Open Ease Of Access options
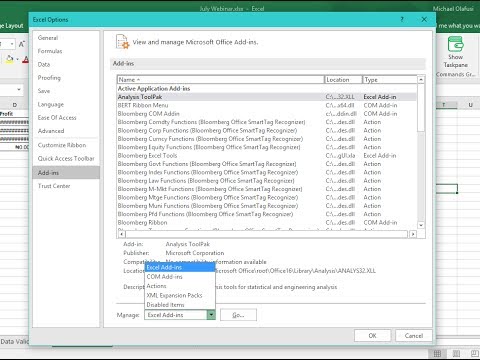Image resolution: width=480 pixels, height=360 pixels. pyautogui.click(x=66, y=118)
